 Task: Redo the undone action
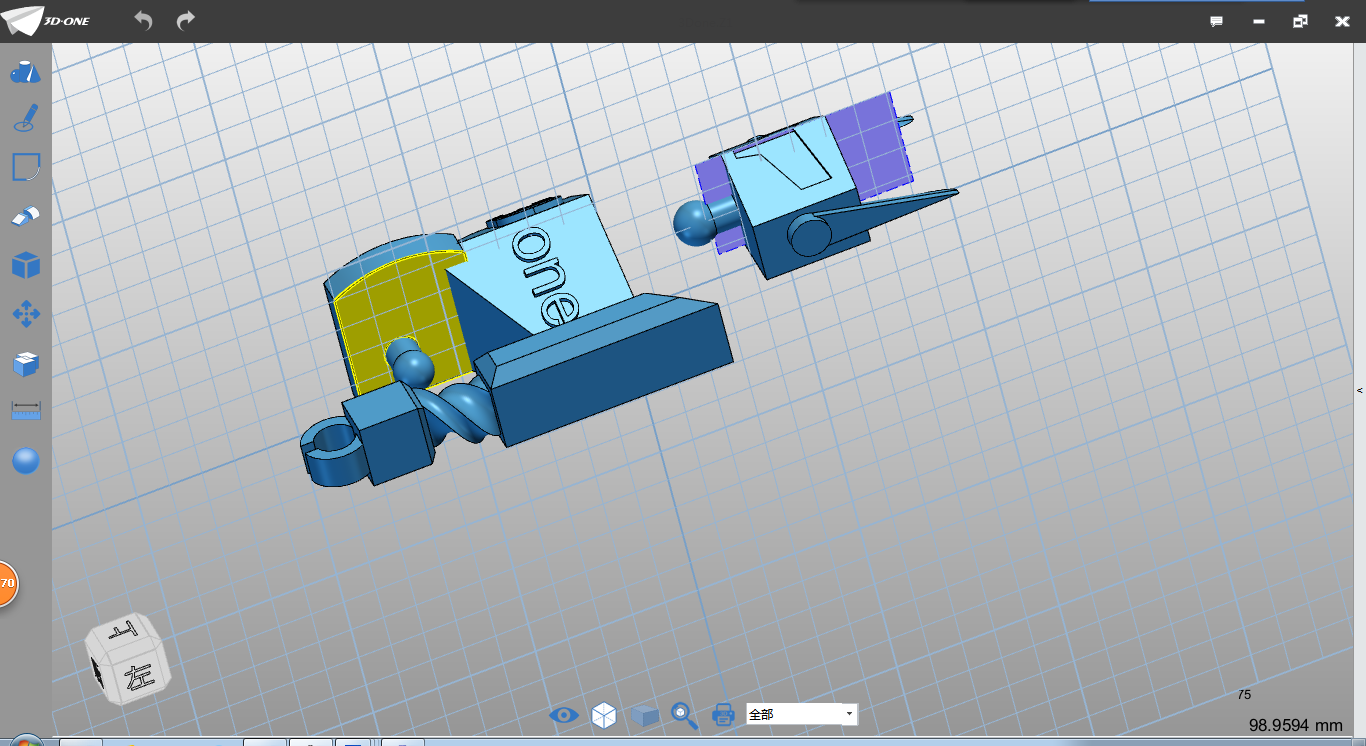186,21
